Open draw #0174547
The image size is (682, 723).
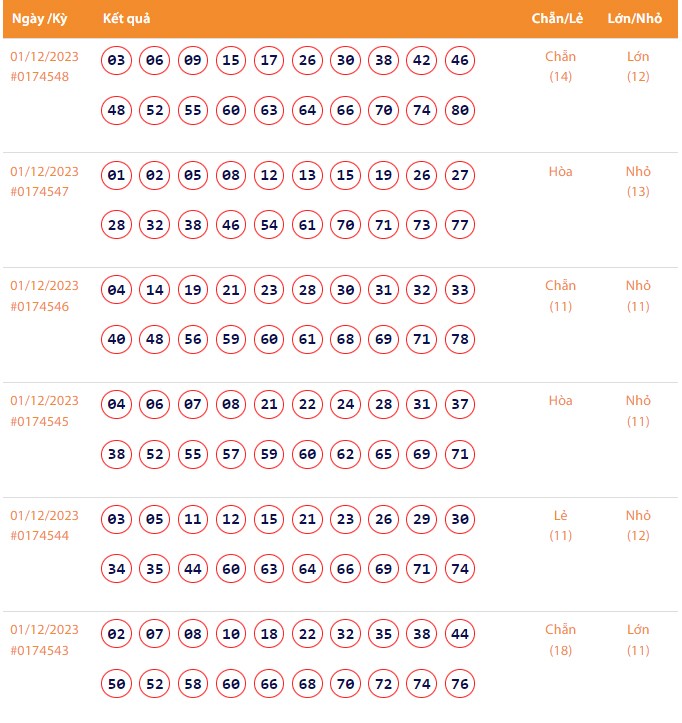[40, 192]
